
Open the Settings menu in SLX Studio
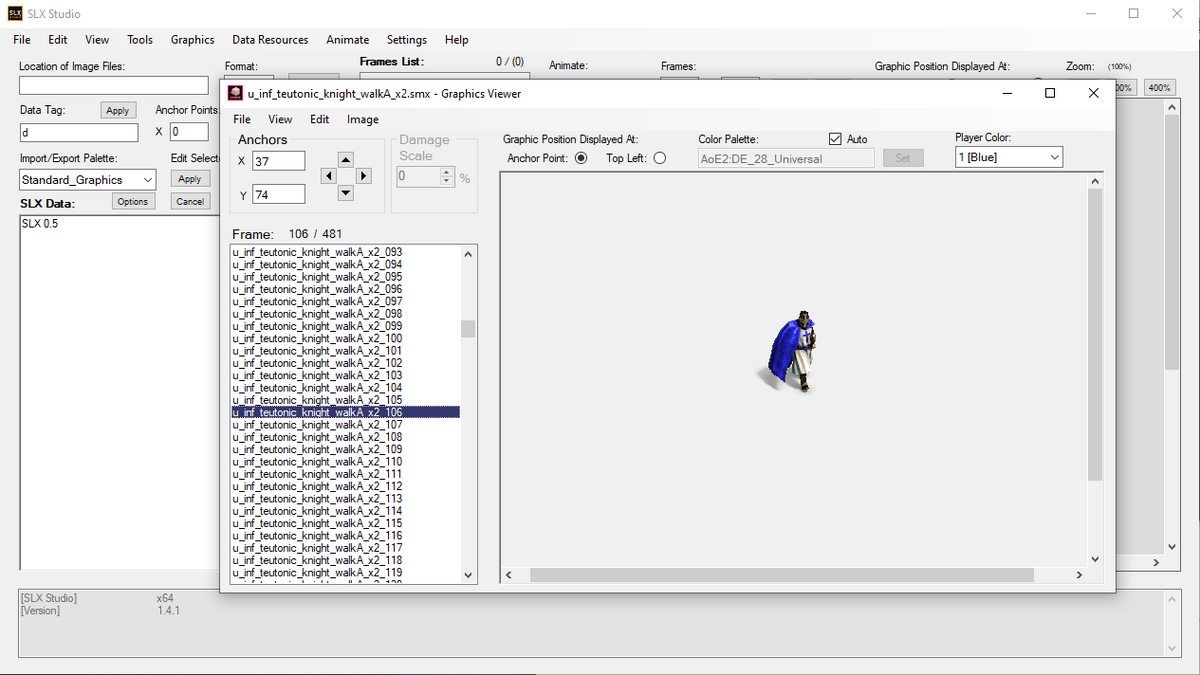[407, 40]
